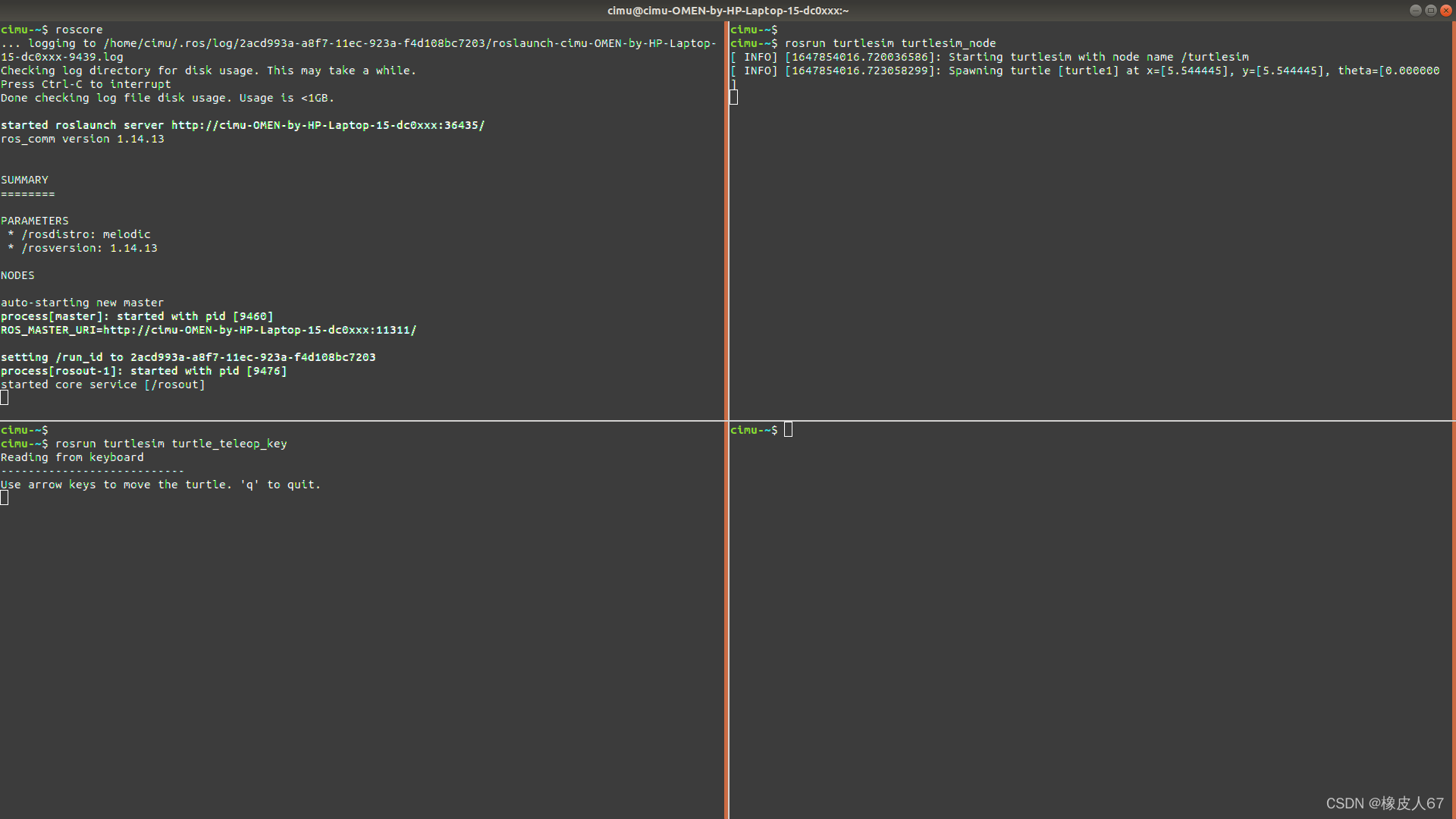Click the SUMMARY heading
The height and width of the screenshot is (819, 1456).
click(x=24, y=180)
